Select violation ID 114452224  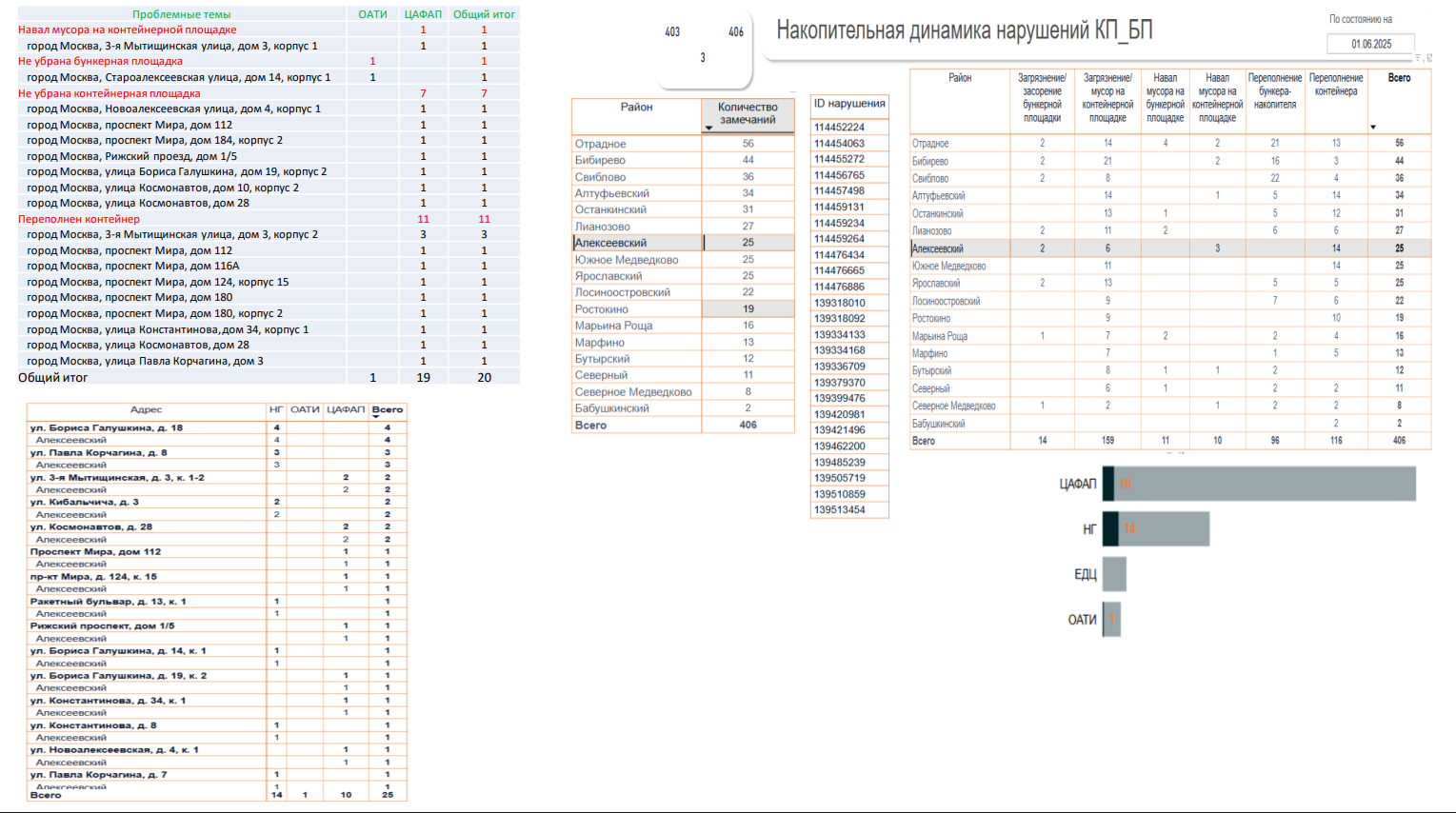839,128
